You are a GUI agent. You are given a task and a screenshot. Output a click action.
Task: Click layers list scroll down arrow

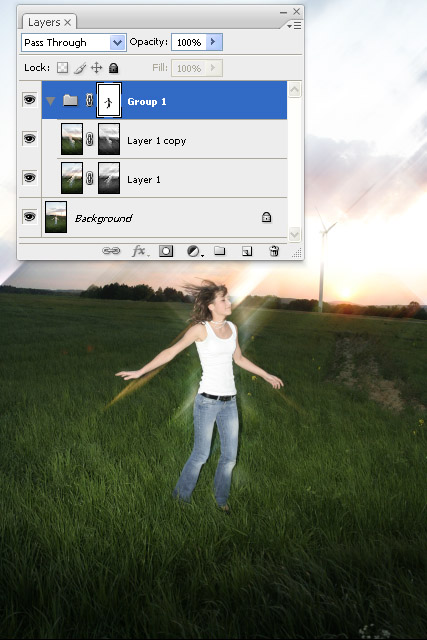(295, 234)
